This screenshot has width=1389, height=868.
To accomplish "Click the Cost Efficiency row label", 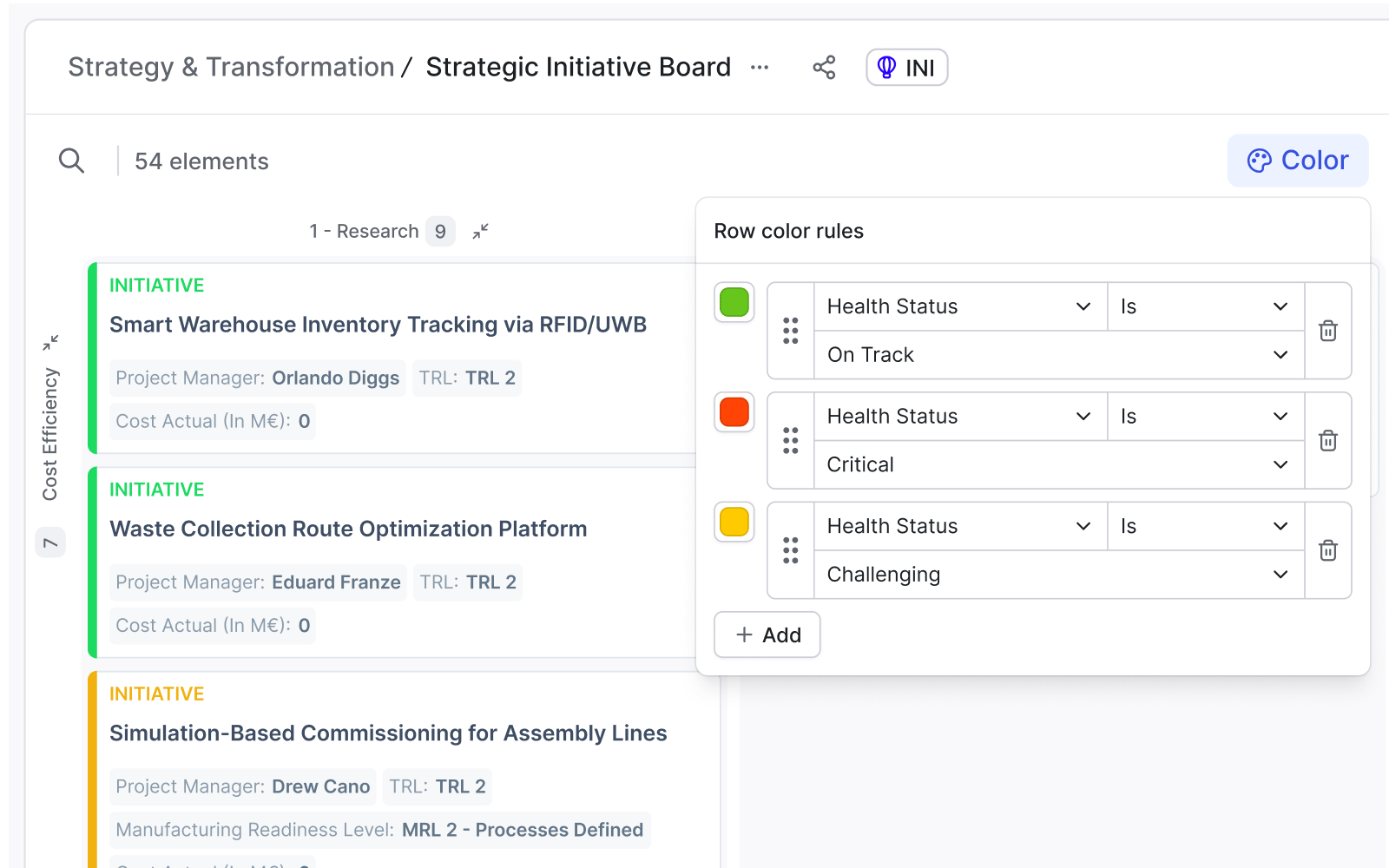I will (x=50, y=434).
